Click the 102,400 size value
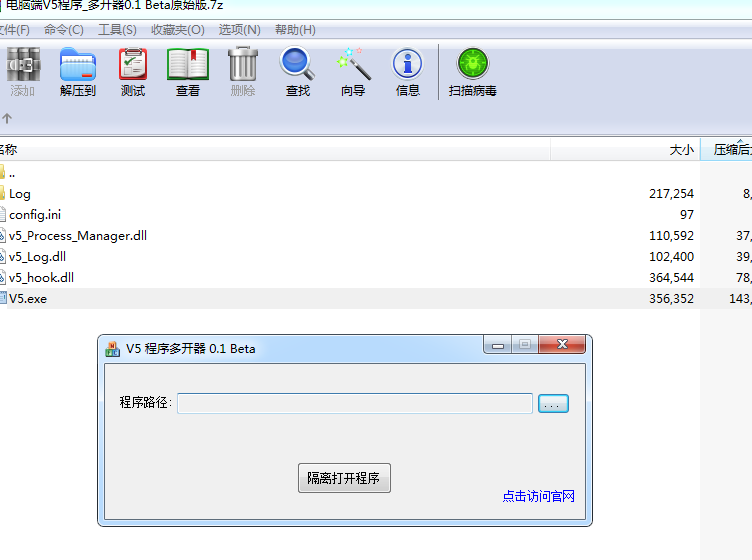Image resolution: width=752 pixels, height=560 pixels. [x=671, y=257]
